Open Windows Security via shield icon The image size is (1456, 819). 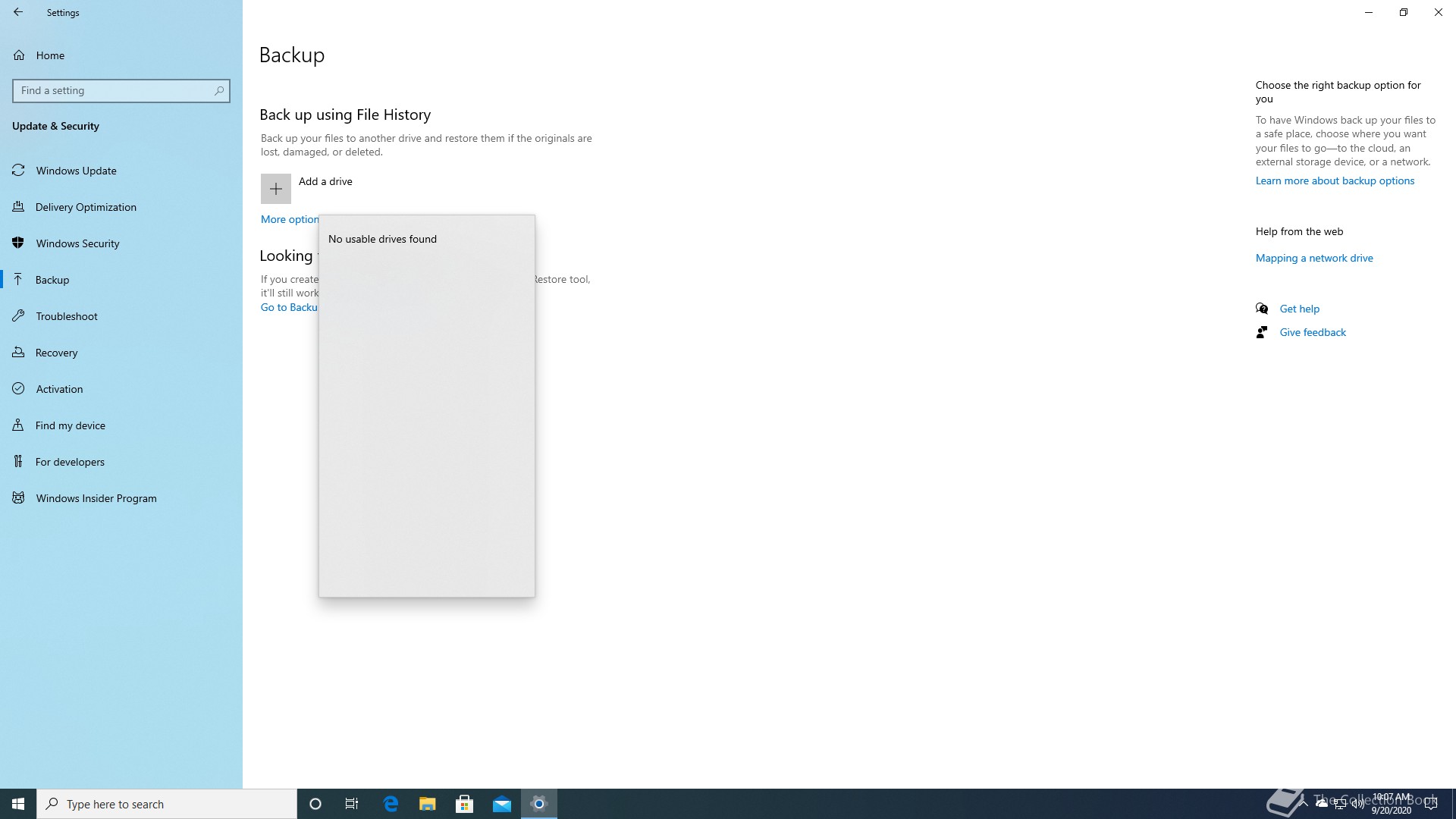click(x=19, y=243)
